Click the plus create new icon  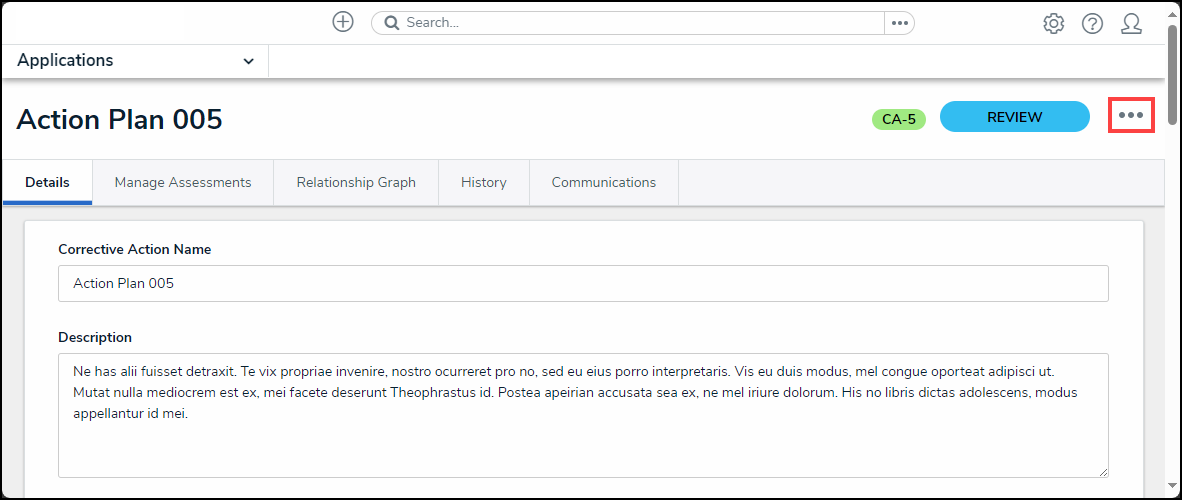click(343, 22)
